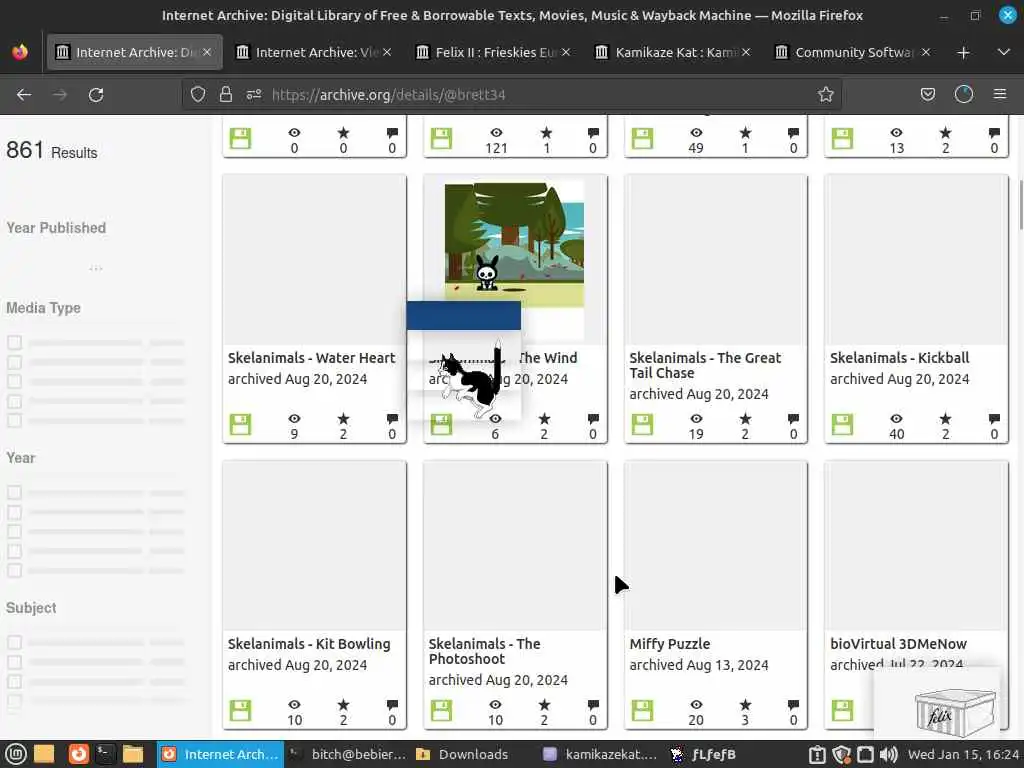Click the Felix box widget
The width and height of the screenshot is (1024, 768).
(x=955, y=712)
